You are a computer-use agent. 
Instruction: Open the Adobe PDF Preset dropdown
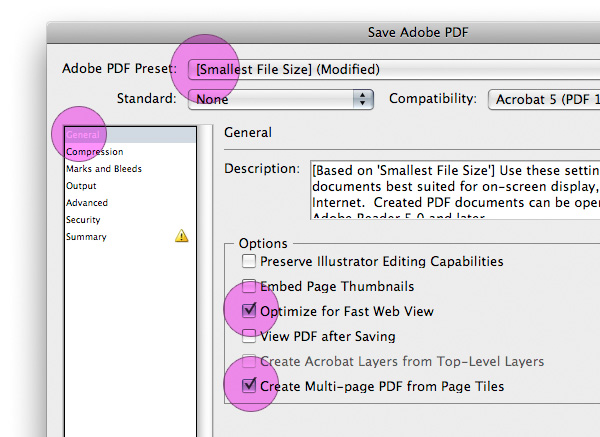[394, 69]
